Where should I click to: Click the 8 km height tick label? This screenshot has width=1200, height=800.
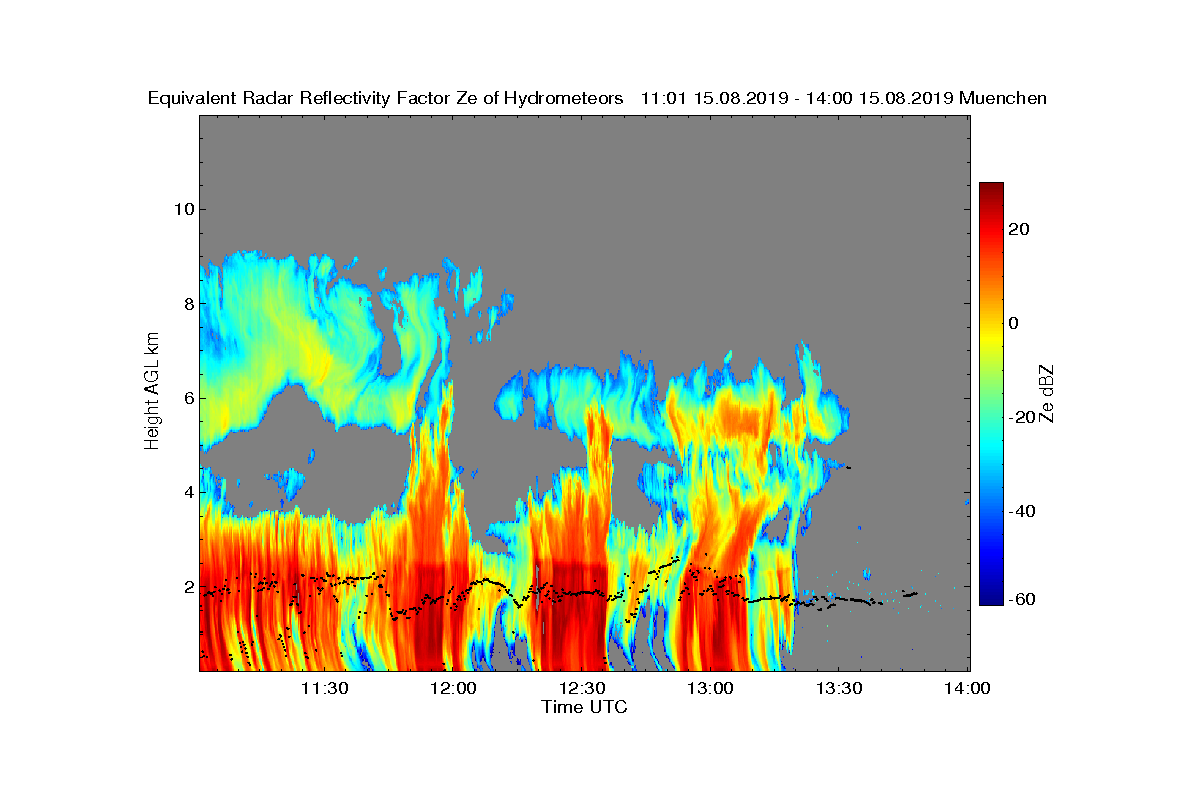(x=188, y=303)
